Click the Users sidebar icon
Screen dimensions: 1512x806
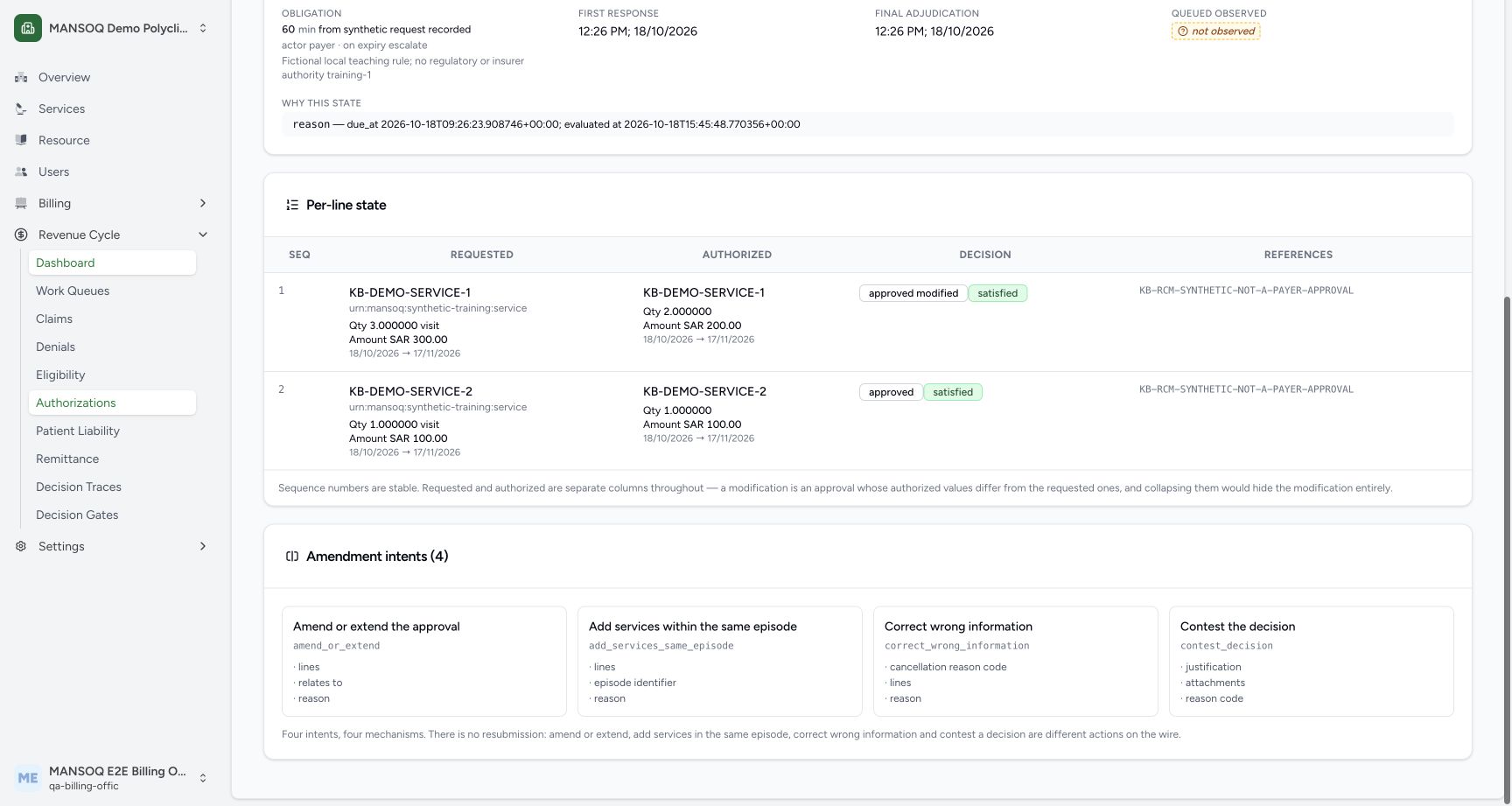[x=21, y=172]
